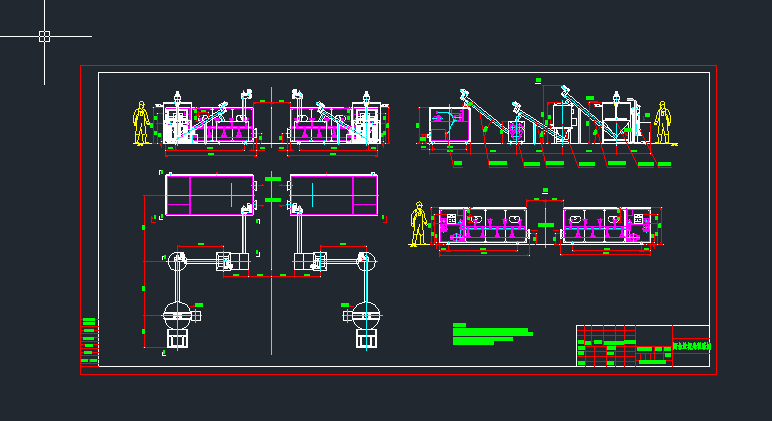Image resolution: width=772 pixels, height=421 pixels.
Task: Click the crosshair cursor pickbox square
Action: pos(44,36)
